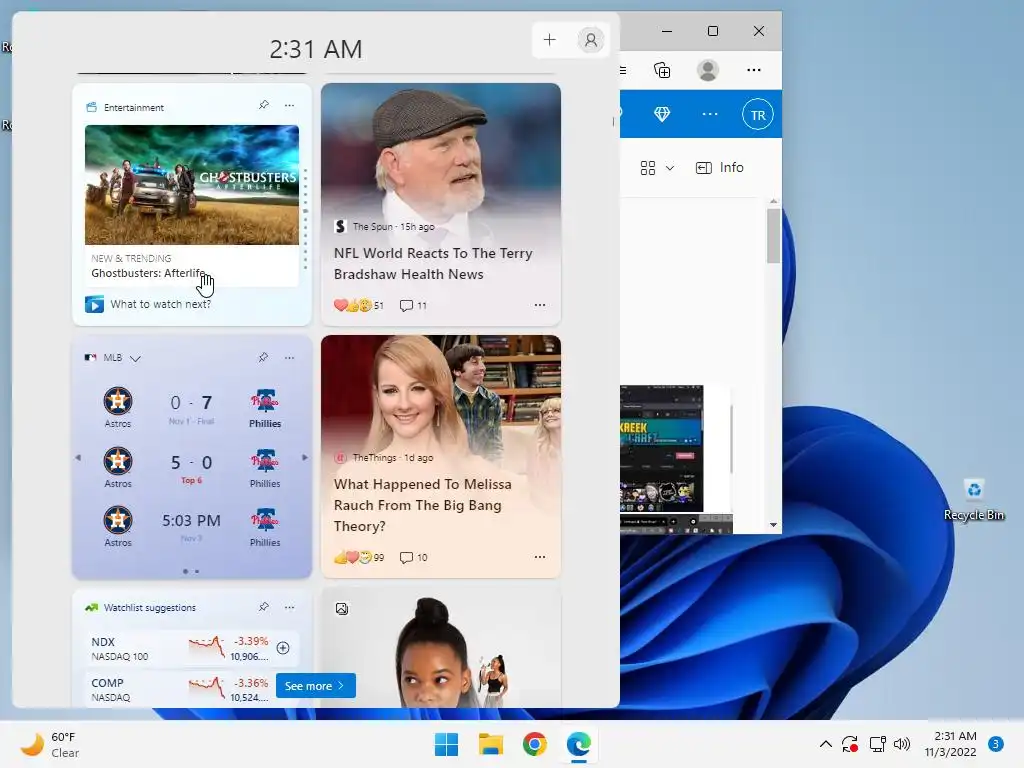Show previous MLB games with left arrow
1024x768 pixels.
tap(78, 458)
